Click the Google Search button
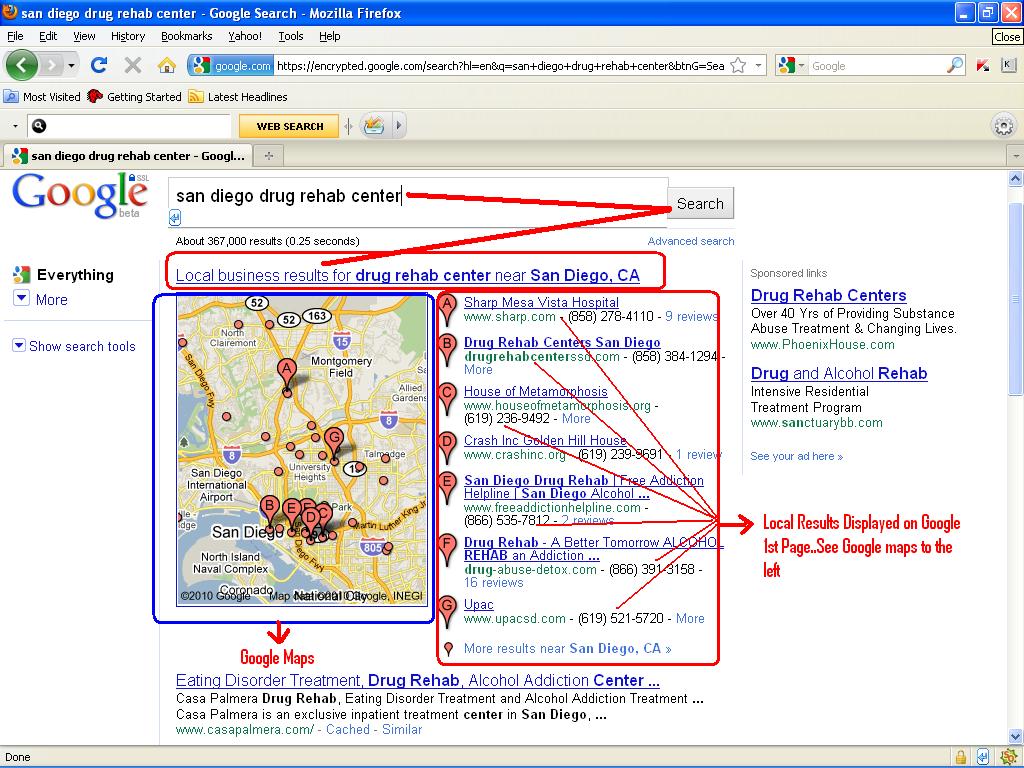The image size is (1024, 768). (x=700, y=203)
